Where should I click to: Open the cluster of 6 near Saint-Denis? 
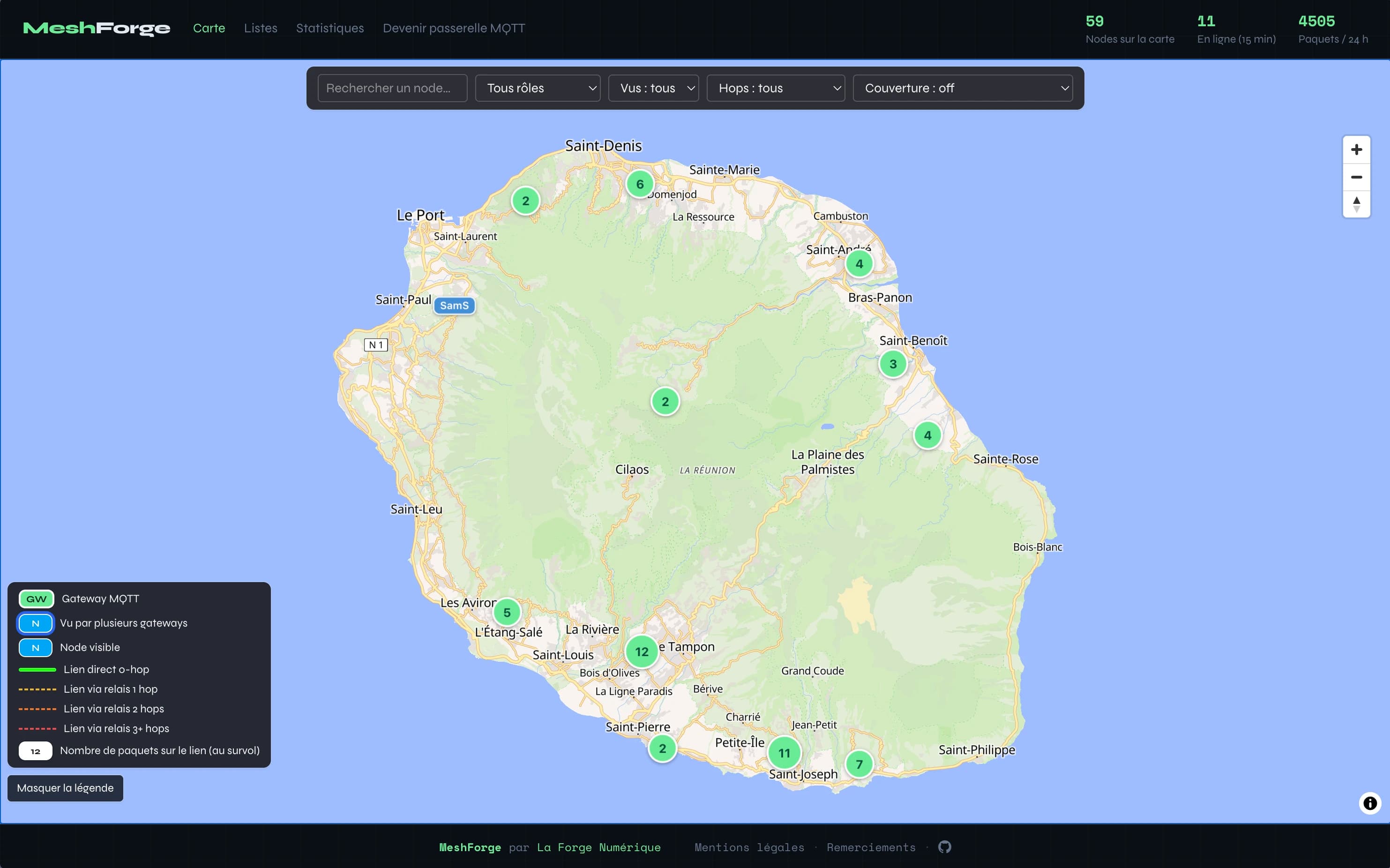click(x=640, y=184)
